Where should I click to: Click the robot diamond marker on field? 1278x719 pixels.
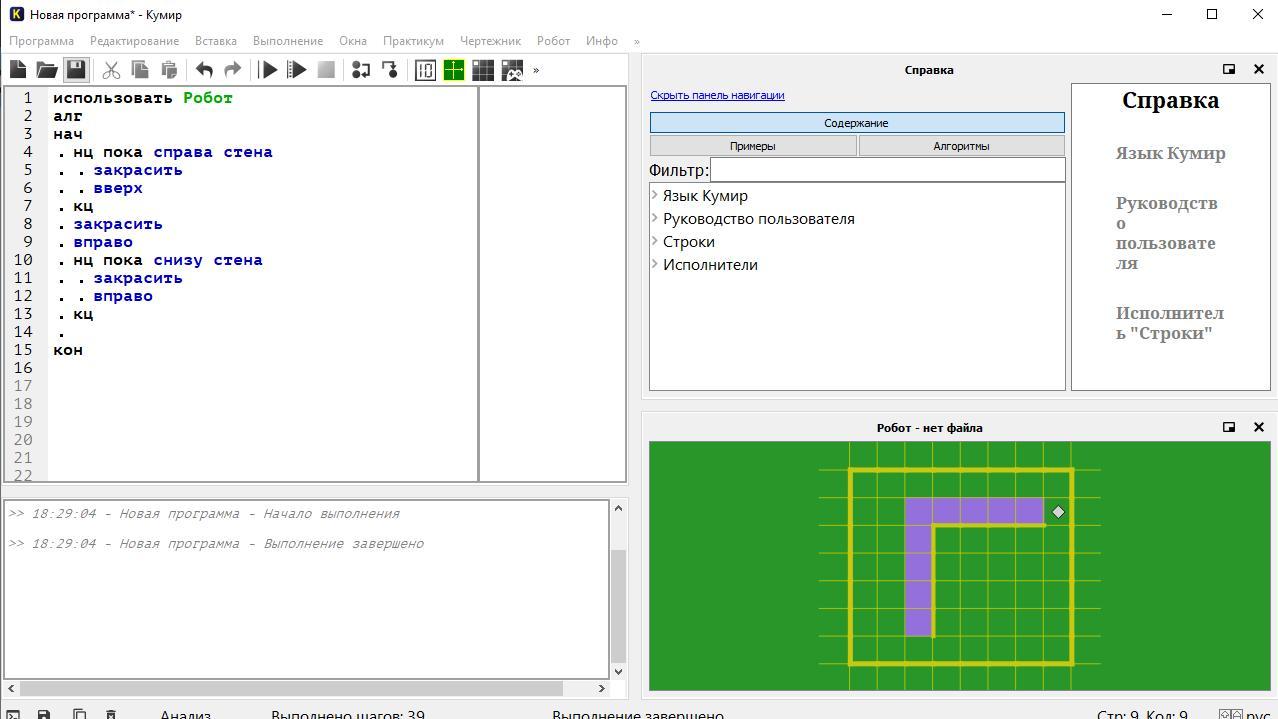pyautogui.click(x=1058, y=512)
